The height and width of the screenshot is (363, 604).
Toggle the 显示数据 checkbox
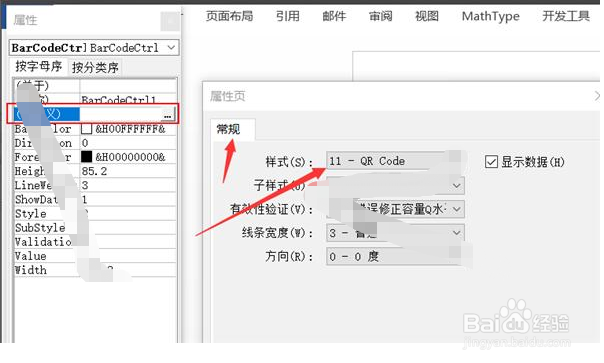coord(491,162)
